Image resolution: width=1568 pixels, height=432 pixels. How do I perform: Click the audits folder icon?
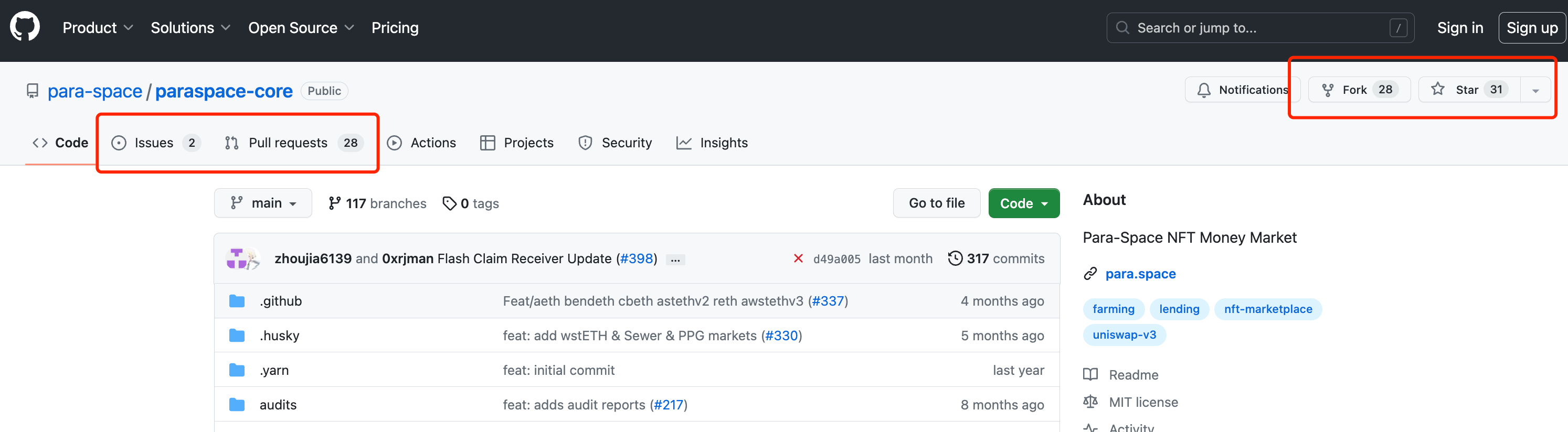pyautogui.click(x=237, y=405)
